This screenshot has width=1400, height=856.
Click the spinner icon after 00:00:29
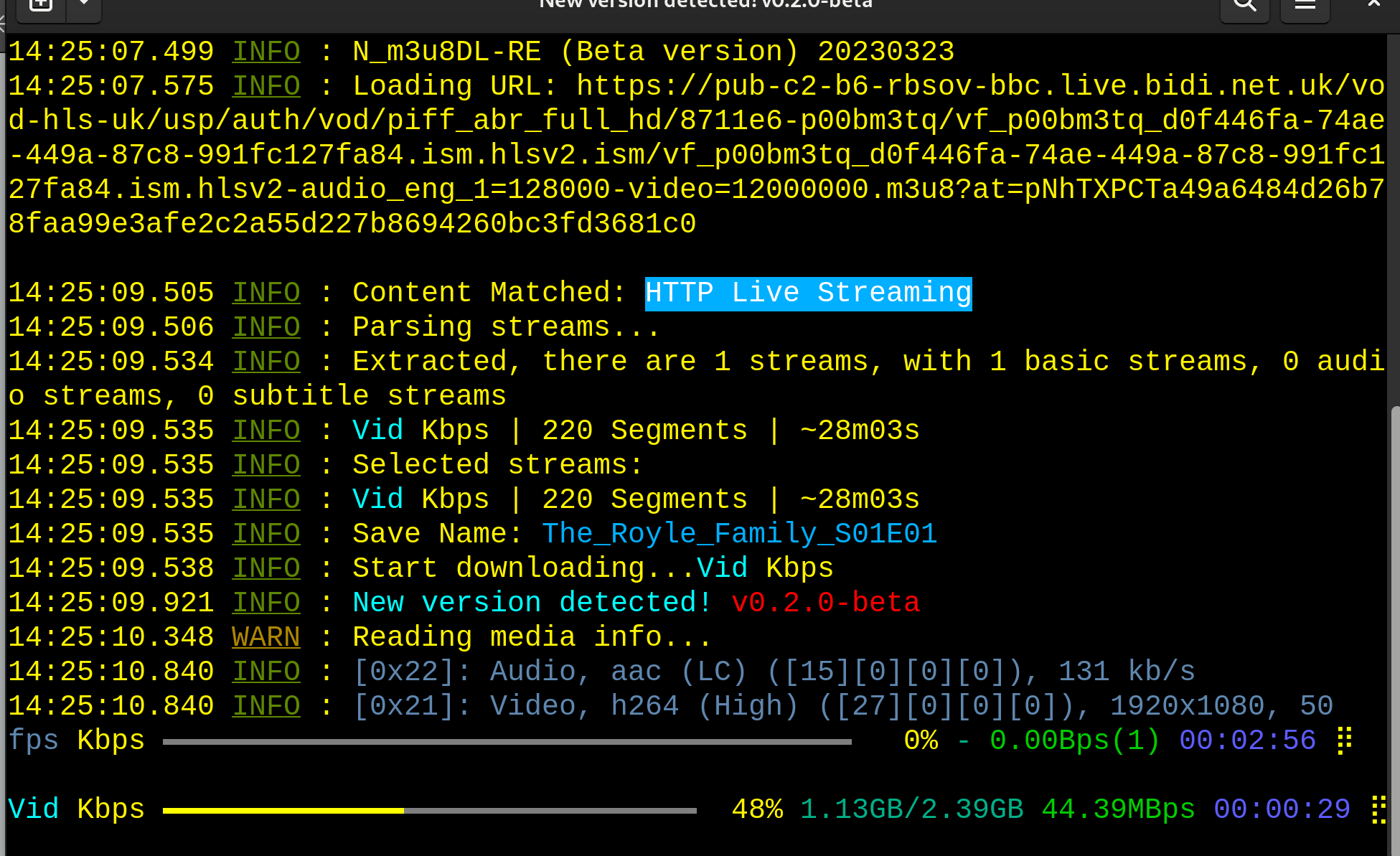(1378, 809)
